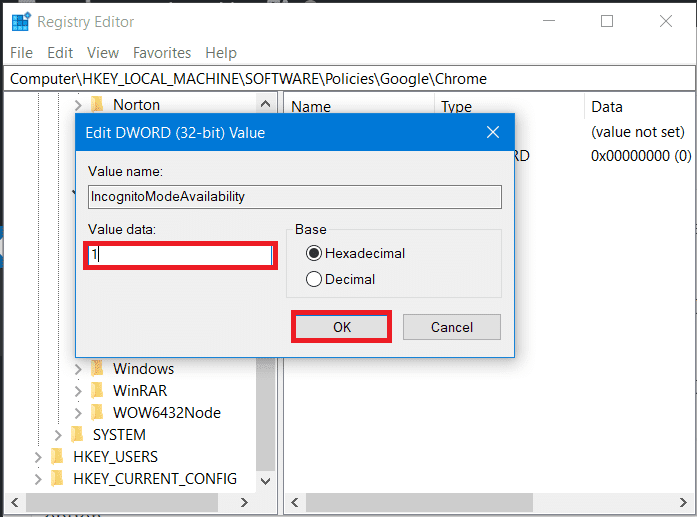Click the values pane scroll right arrow
This screenshot has height=517, width=697.
(x=683, y=502)
